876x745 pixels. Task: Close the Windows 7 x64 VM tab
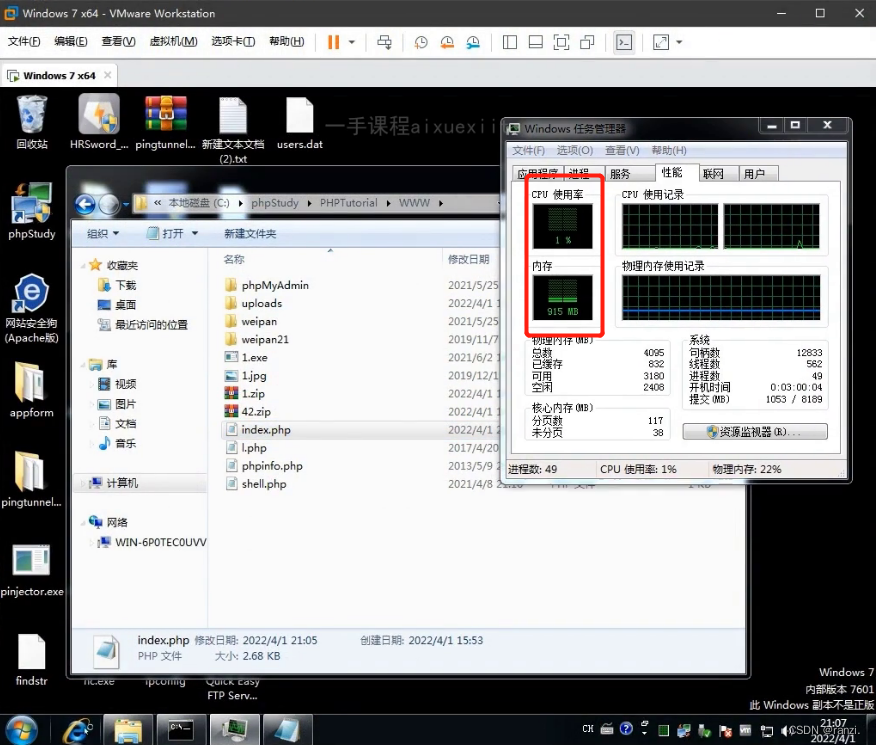107,75
